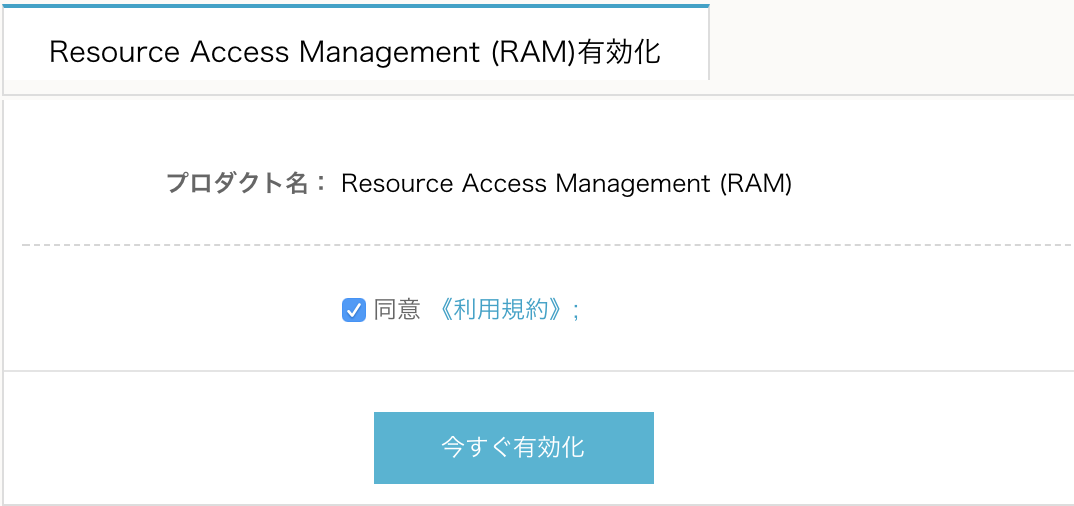Click the プロダクト名 label
Image resolution: width=1074 pixels, height=506 pixels.
click(x=247, y=184)
